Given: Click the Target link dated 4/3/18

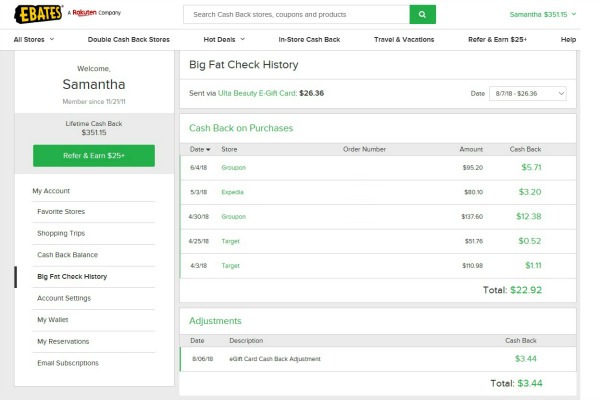Looking at the screenshot, I should point(230,266).
